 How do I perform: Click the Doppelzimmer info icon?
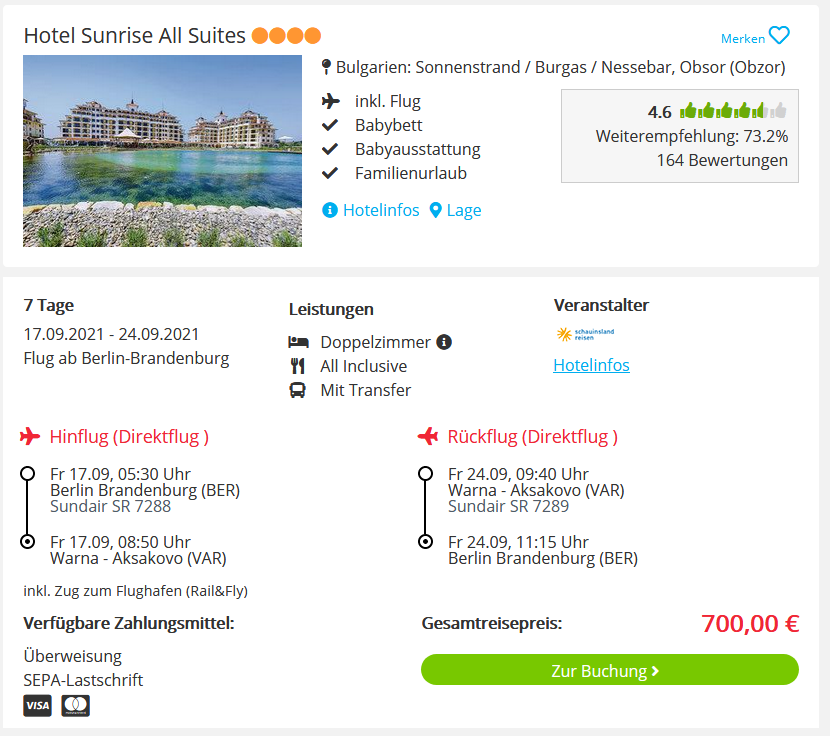pyautogui.click(x=444, y=342)
